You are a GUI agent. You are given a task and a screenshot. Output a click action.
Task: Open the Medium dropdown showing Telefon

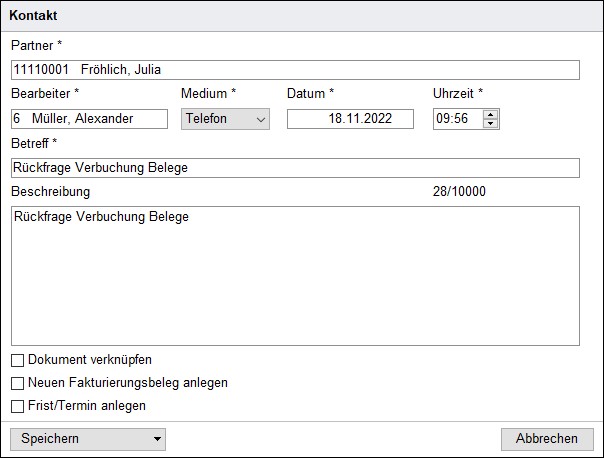pyautogui.click(x=225, y=119)
